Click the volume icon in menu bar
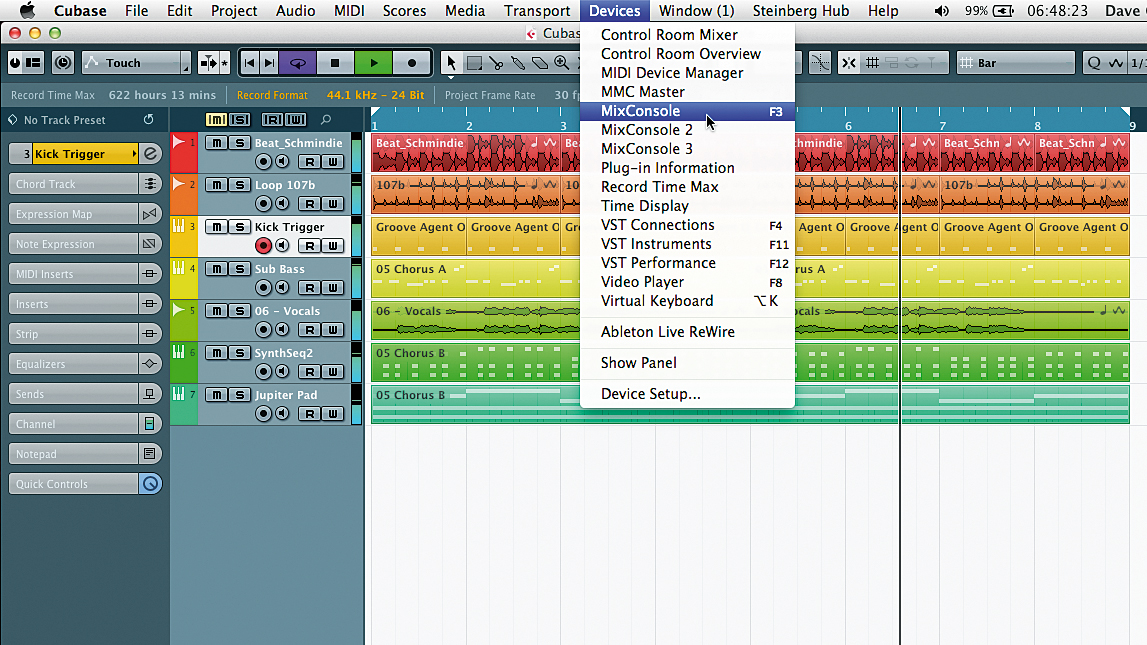1147x645 pixels. (x=941, y=11)
